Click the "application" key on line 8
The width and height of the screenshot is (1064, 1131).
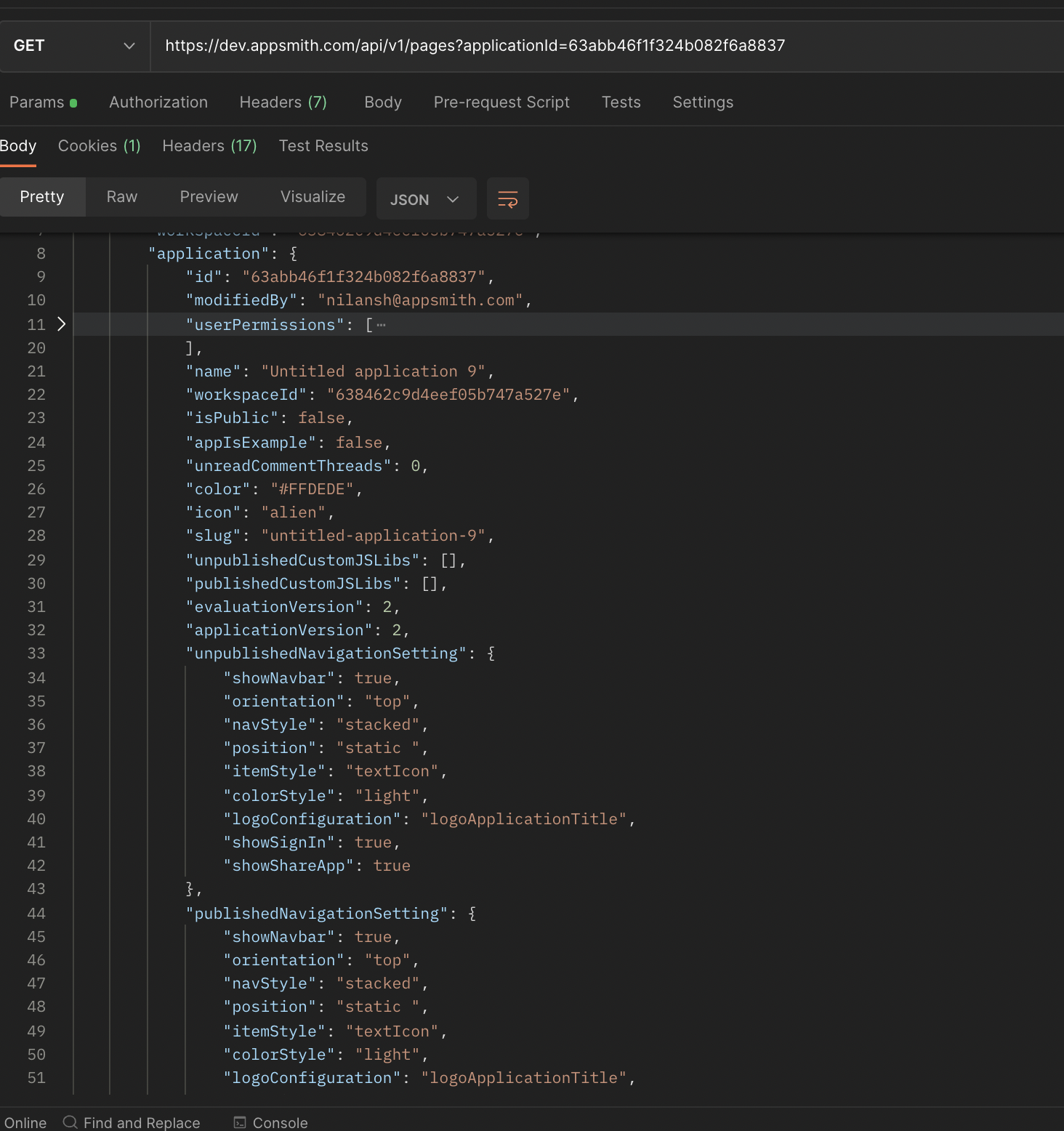click(x=209, y=254)
